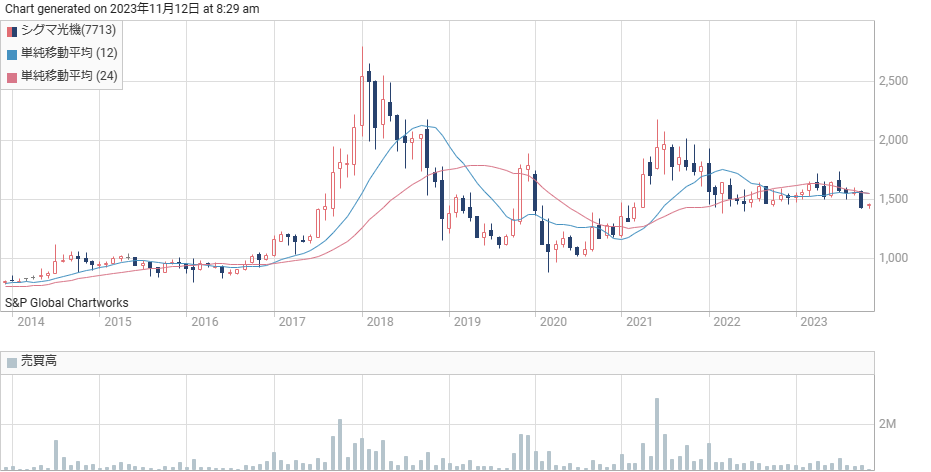Image resolution: width=931 pixels, height=472 pixels.
Task: Click the 2017 x-axis year label
Action: click(x=292, y=322)
